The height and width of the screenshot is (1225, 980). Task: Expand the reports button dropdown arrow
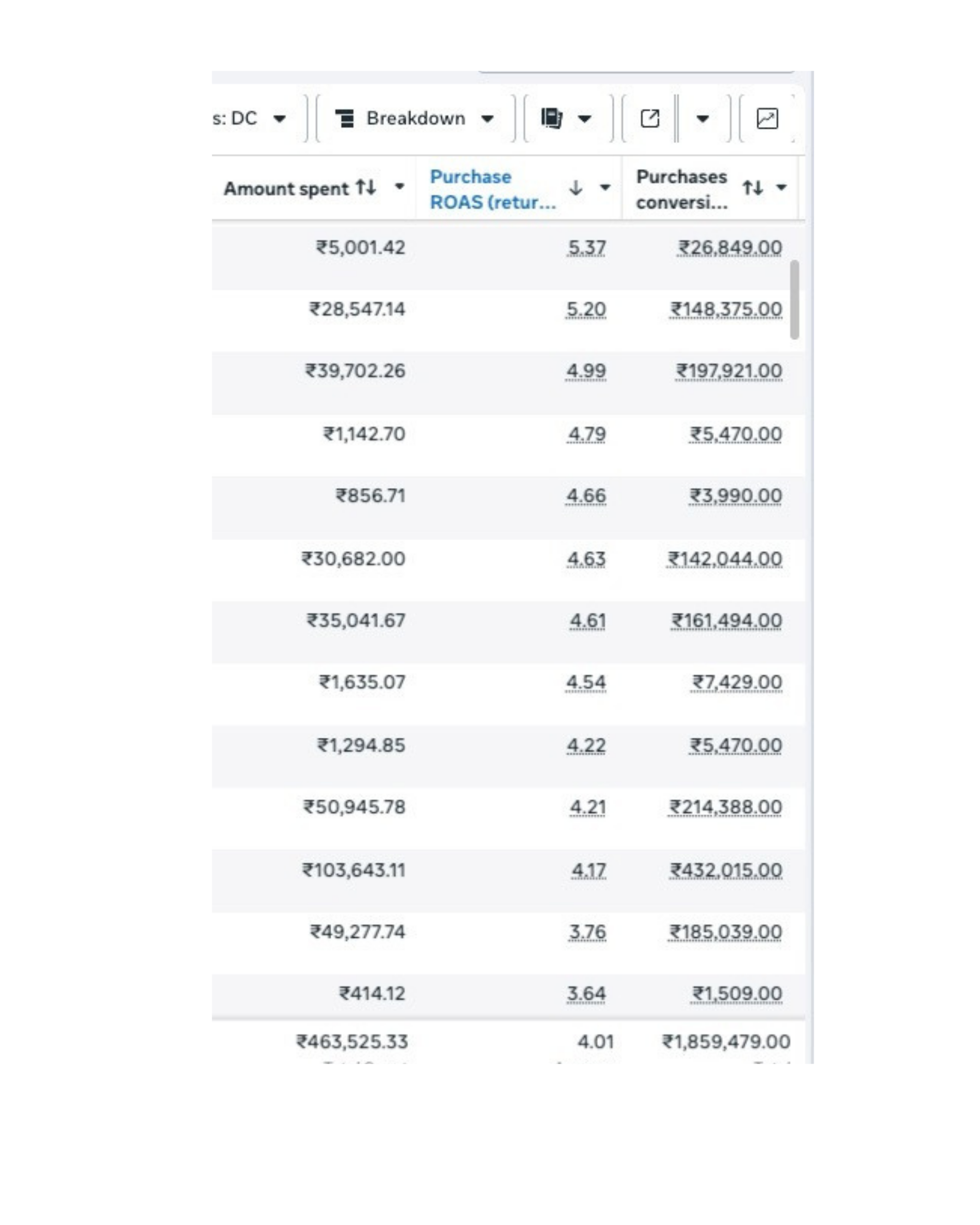pyautogui.click(x=584, y=119)
